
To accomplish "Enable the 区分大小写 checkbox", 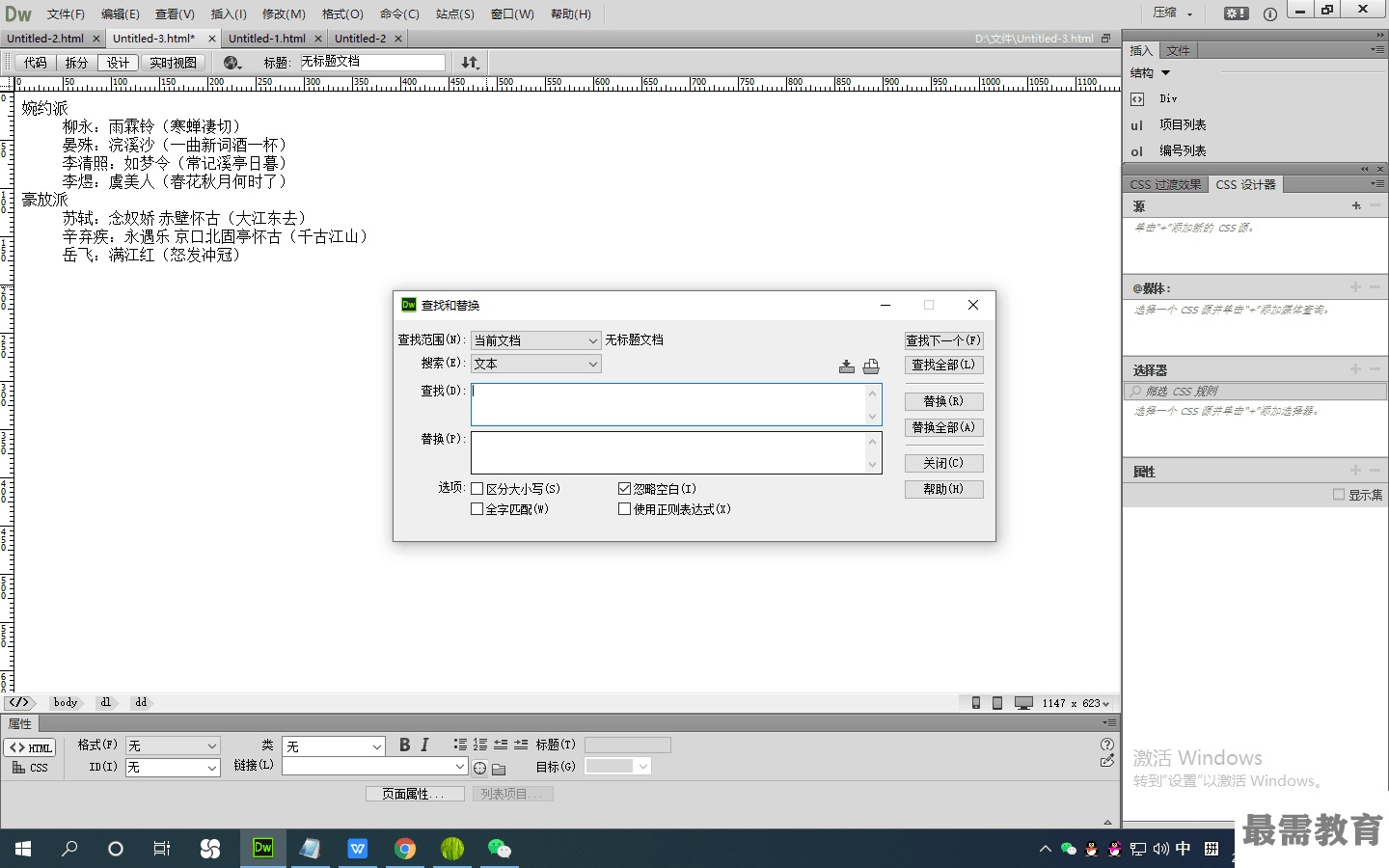I will coord(477,489).
